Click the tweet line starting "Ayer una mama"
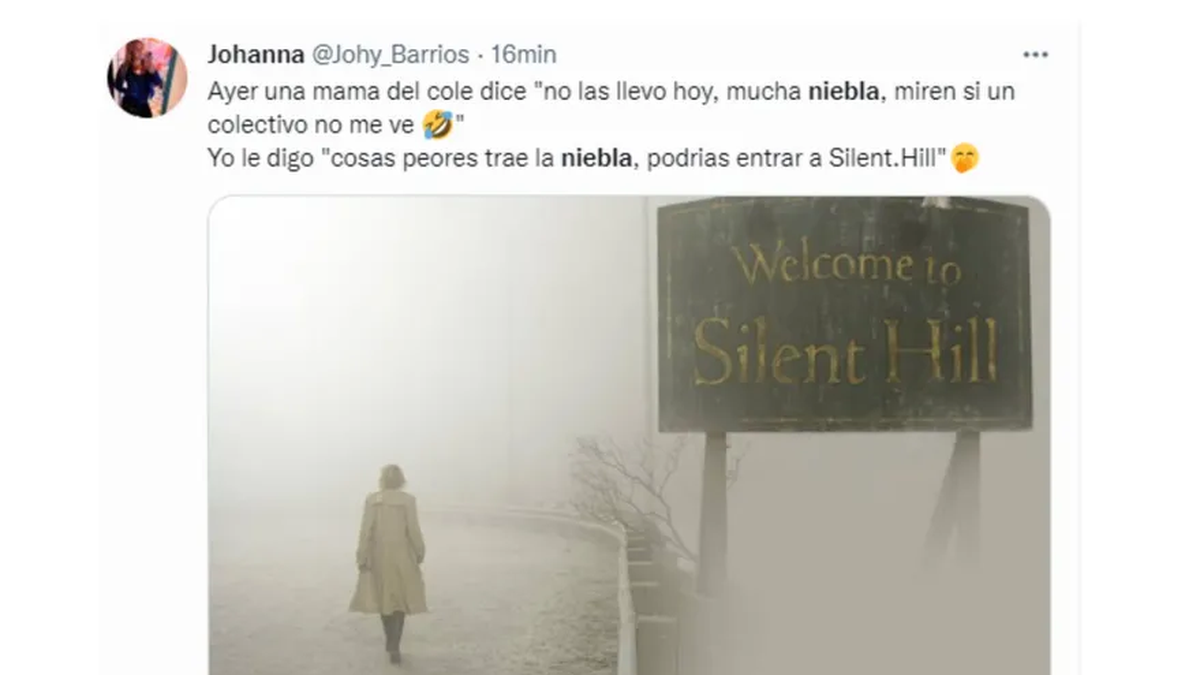This screenshot has height=675, width=1200. click(x=618, y=92)
